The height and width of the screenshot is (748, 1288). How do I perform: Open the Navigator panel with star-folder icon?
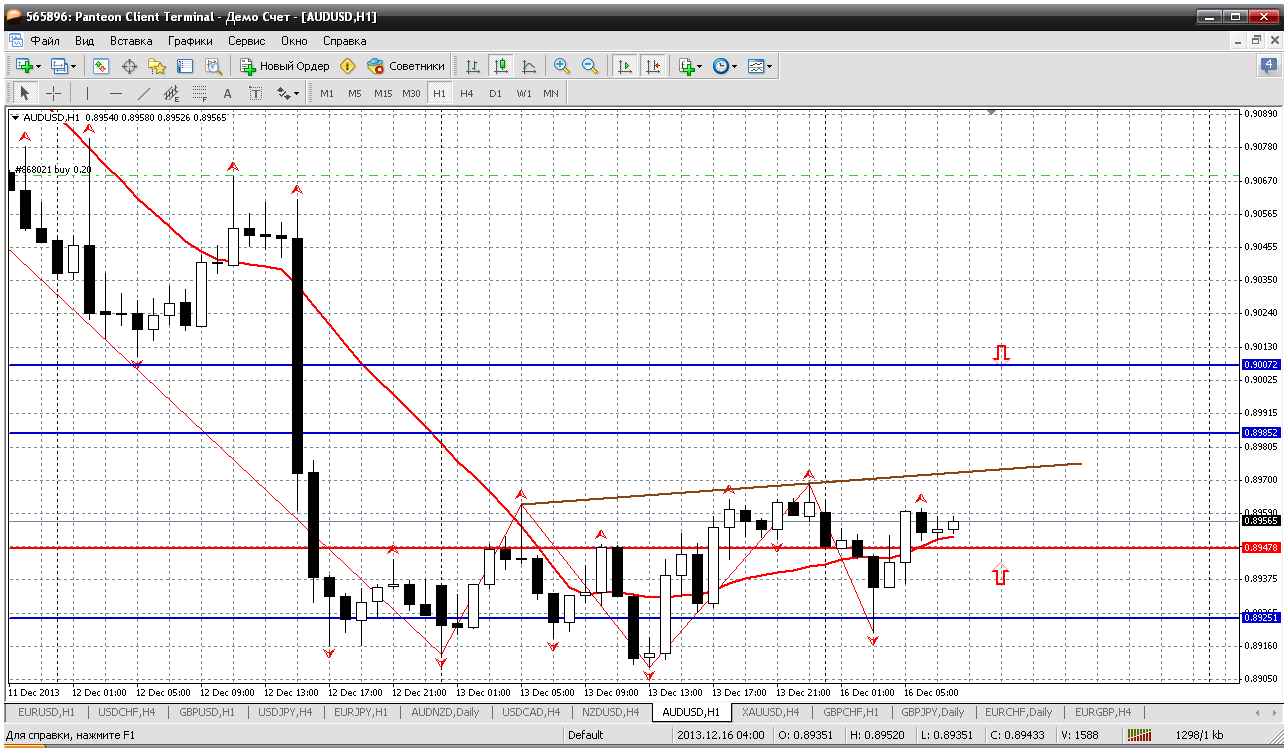coord(157,66)
